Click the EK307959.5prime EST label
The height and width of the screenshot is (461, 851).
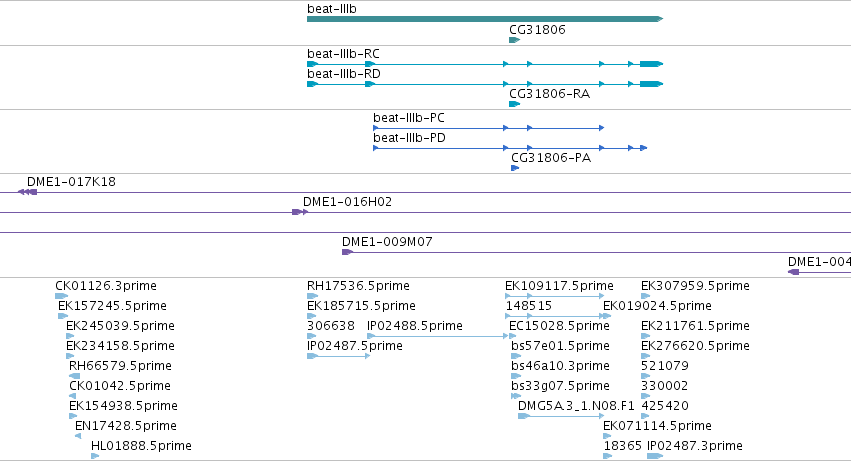(695, 286)
